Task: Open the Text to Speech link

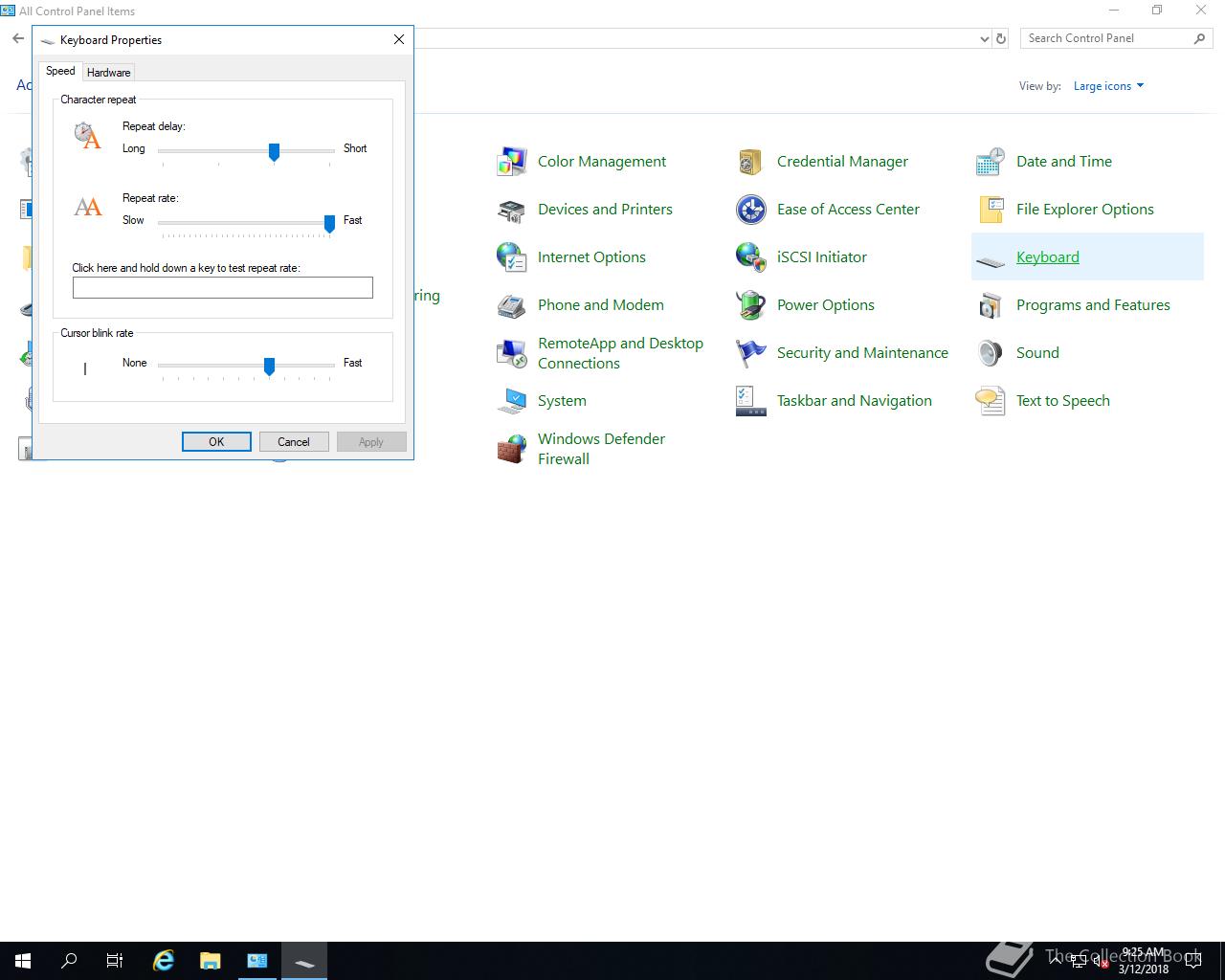Action: 1063,401
